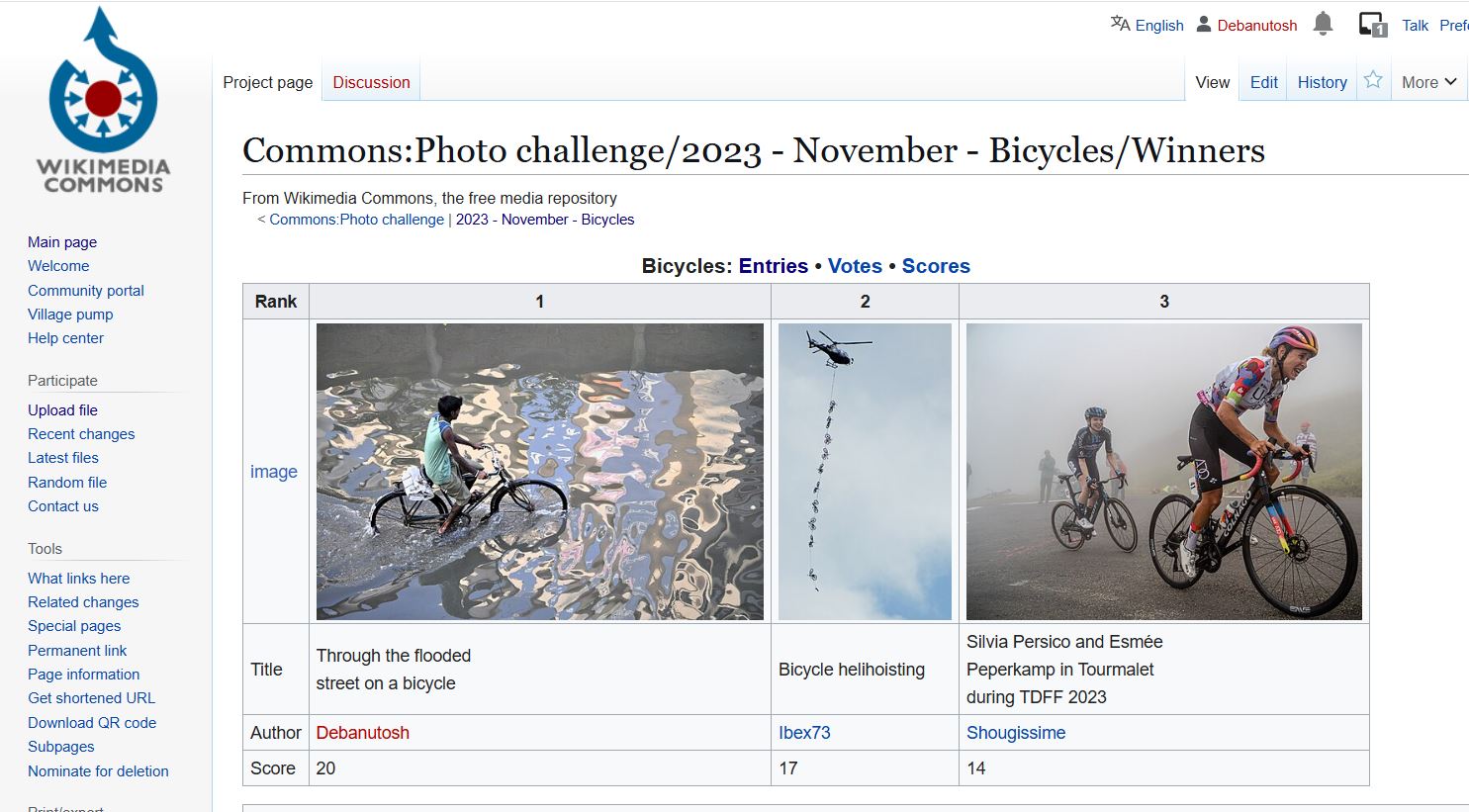The width and height of the screenshot is (1469, 812).
Task: Open the History tab
Action: coord(1322,82)
